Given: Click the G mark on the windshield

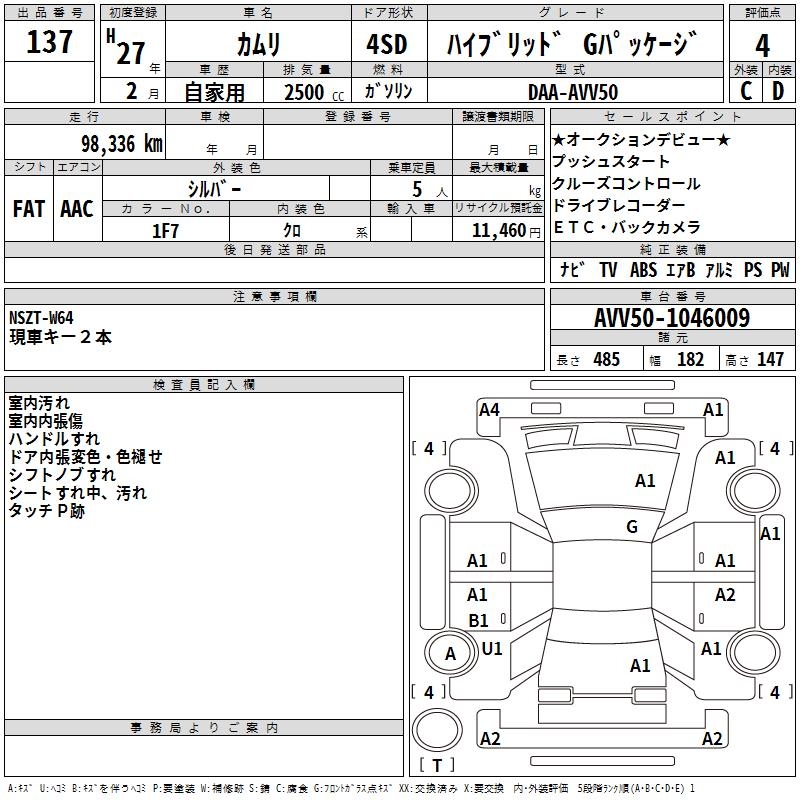Looking at the screenshot, I should click(632, 527).
